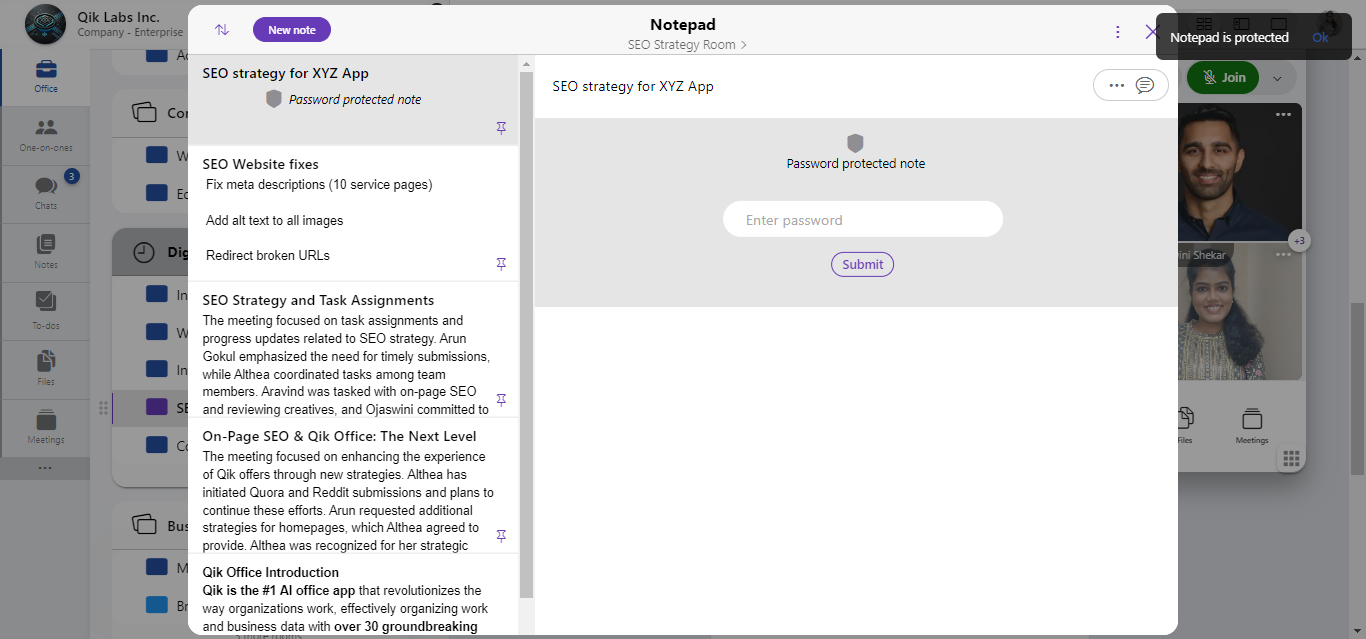Unpin the SEO strategy for XYZ App note

(501, 128)
